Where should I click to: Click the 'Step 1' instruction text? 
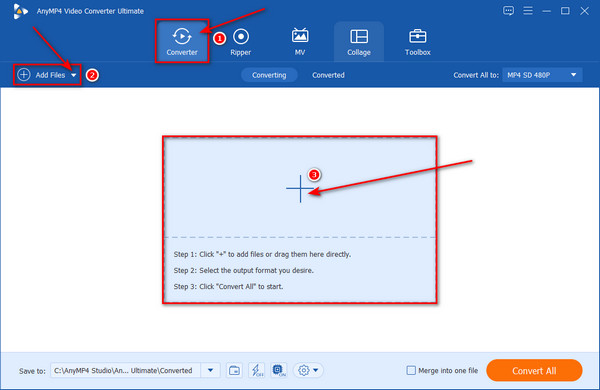click(x=262, y=254)
